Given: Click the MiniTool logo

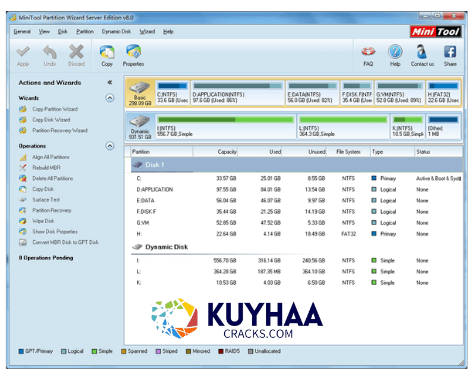Looking at the screenshot, I should point(436,32).
